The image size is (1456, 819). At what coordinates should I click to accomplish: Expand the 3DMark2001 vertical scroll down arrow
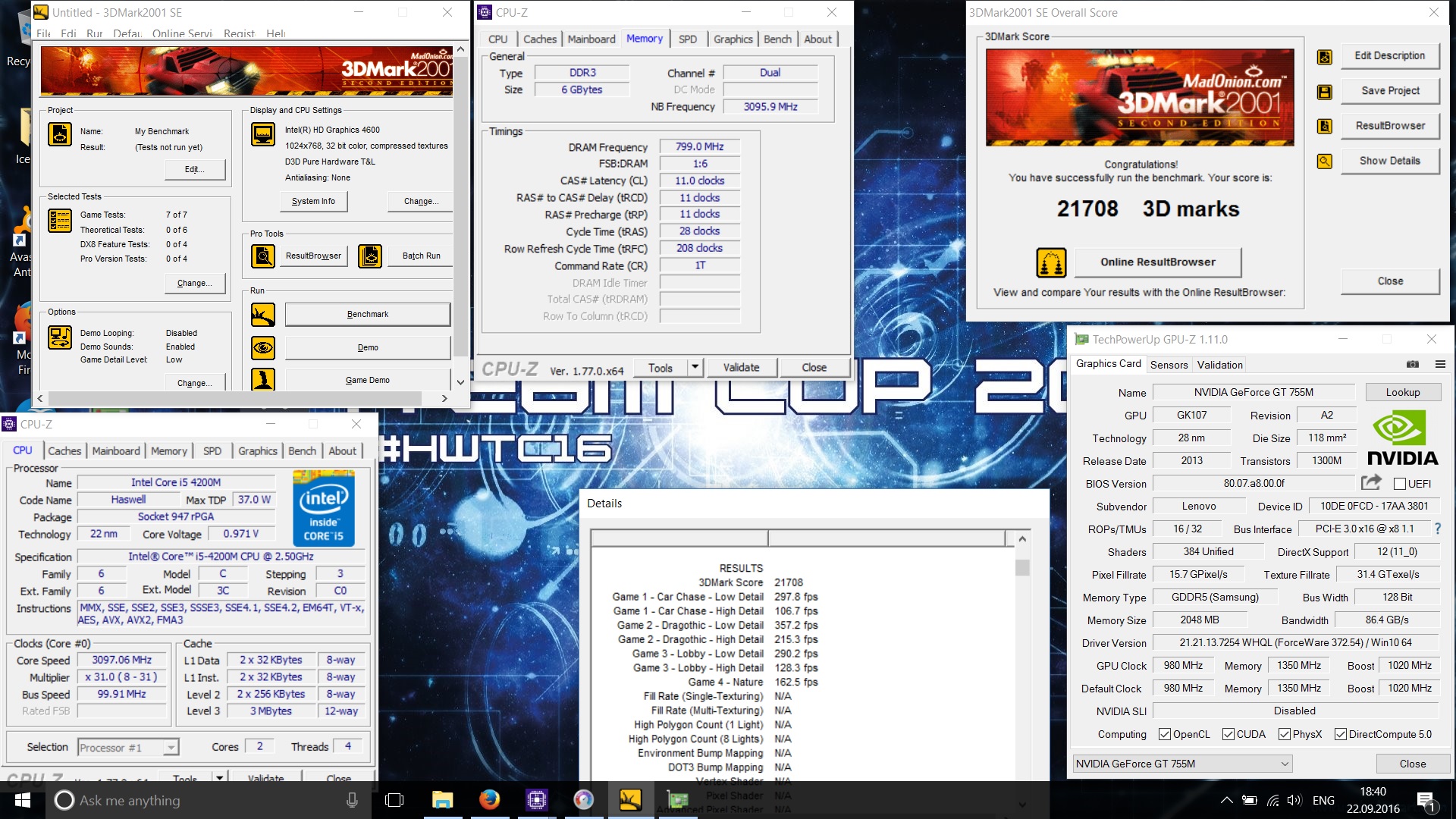(x=460, y=381)
